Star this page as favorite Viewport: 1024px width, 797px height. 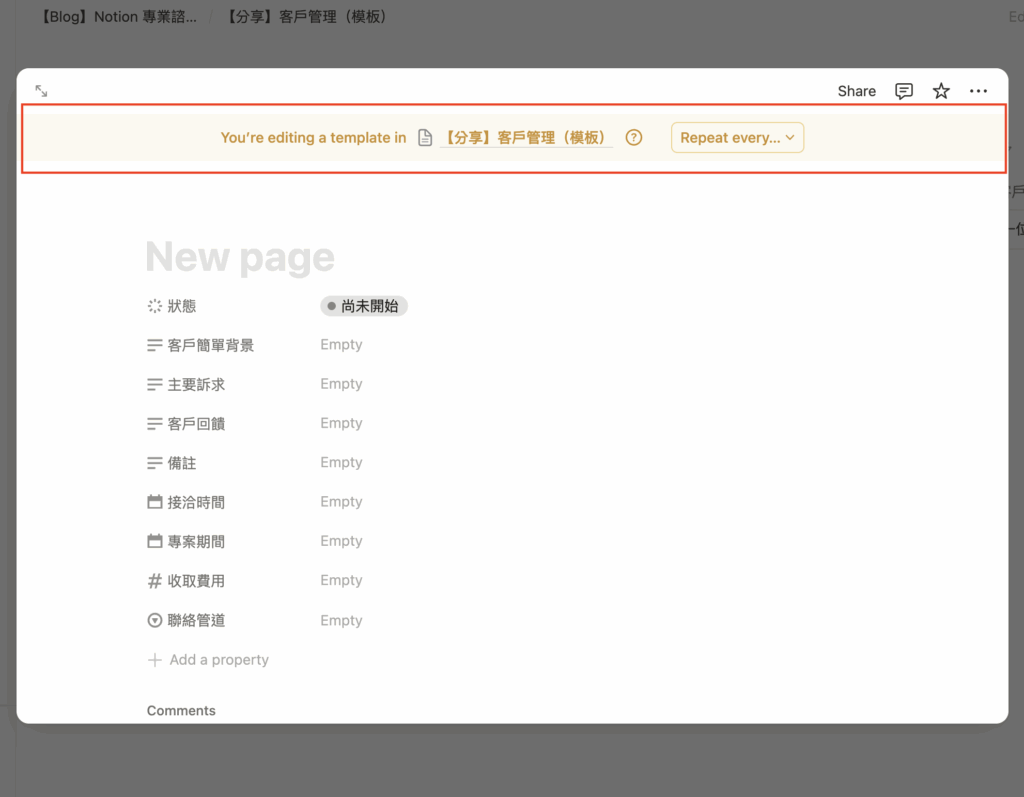[941, 91]
